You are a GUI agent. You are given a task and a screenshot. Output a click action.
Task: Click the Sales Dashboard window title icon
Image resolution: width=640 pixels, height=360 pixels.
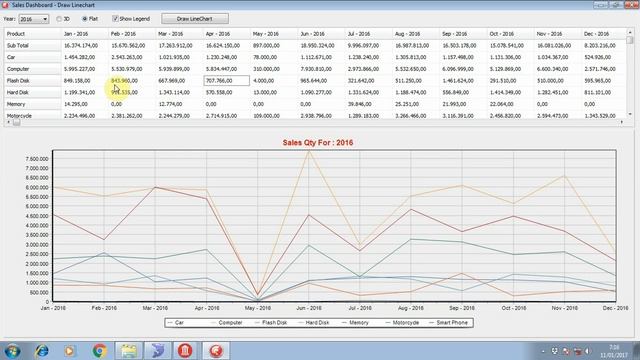pyautogui.click(x=5, y=5)
